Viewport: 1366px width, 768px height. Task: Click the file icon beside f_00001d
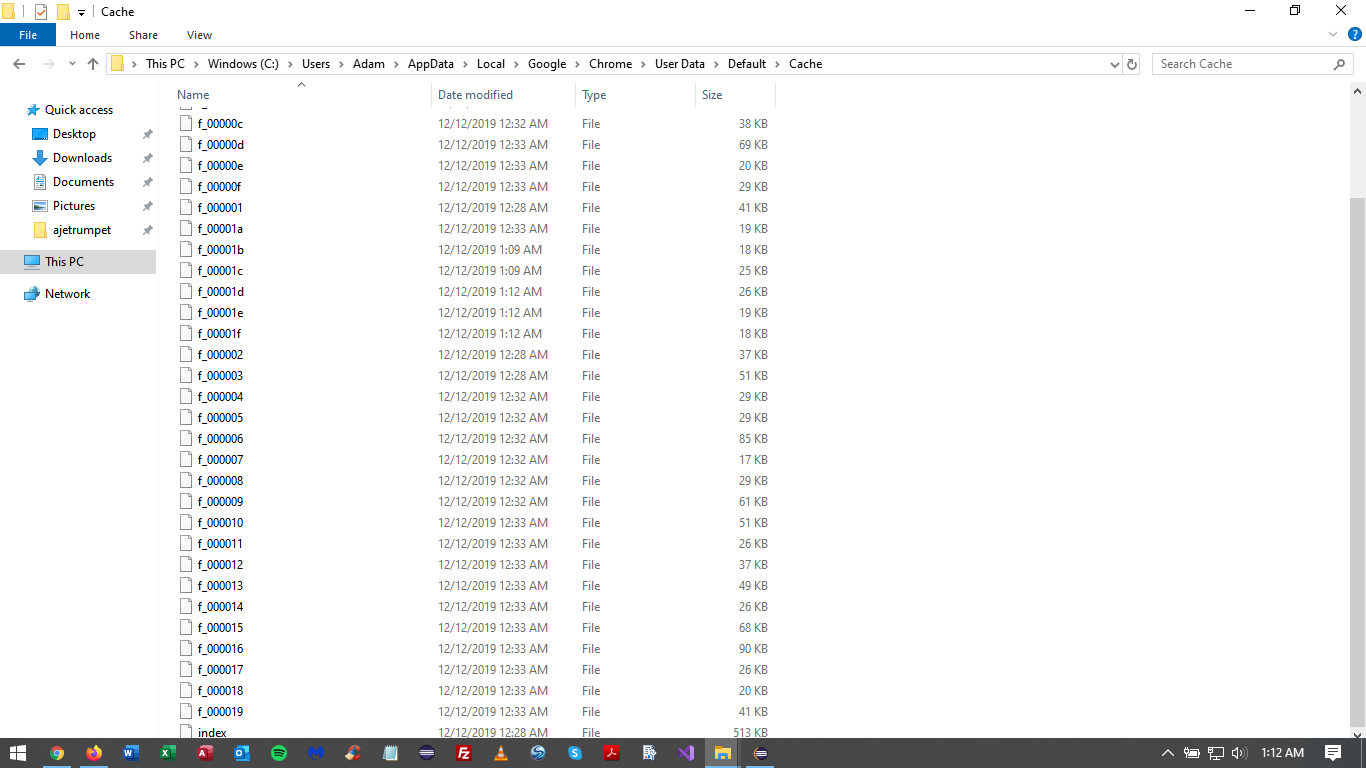tap(186, 292)
